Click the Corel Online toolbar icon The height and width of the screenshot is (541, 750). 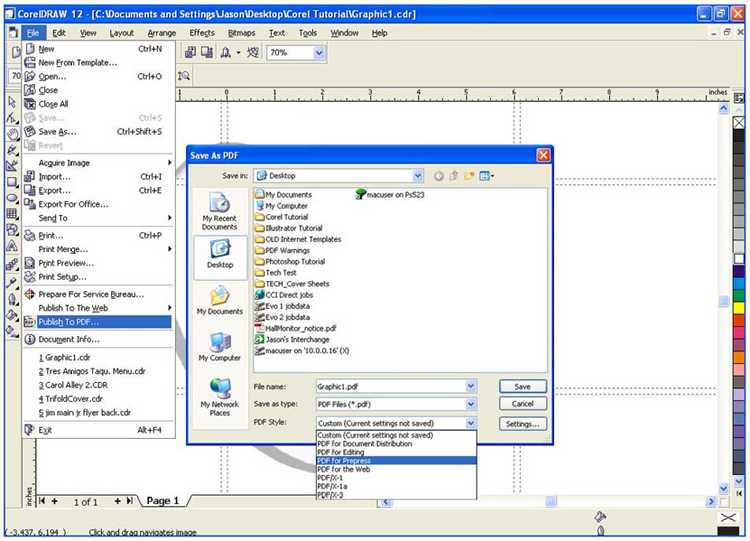(x=253, y=52)
